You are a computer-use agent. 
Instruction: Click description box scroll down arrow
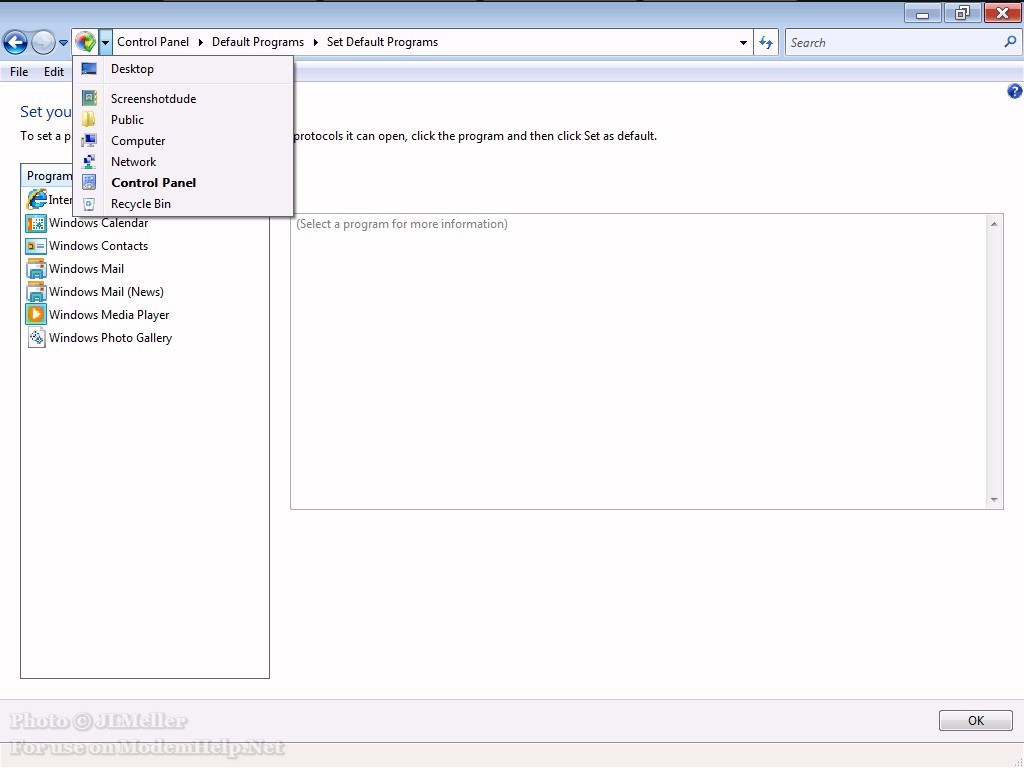[x=994, y=500]
